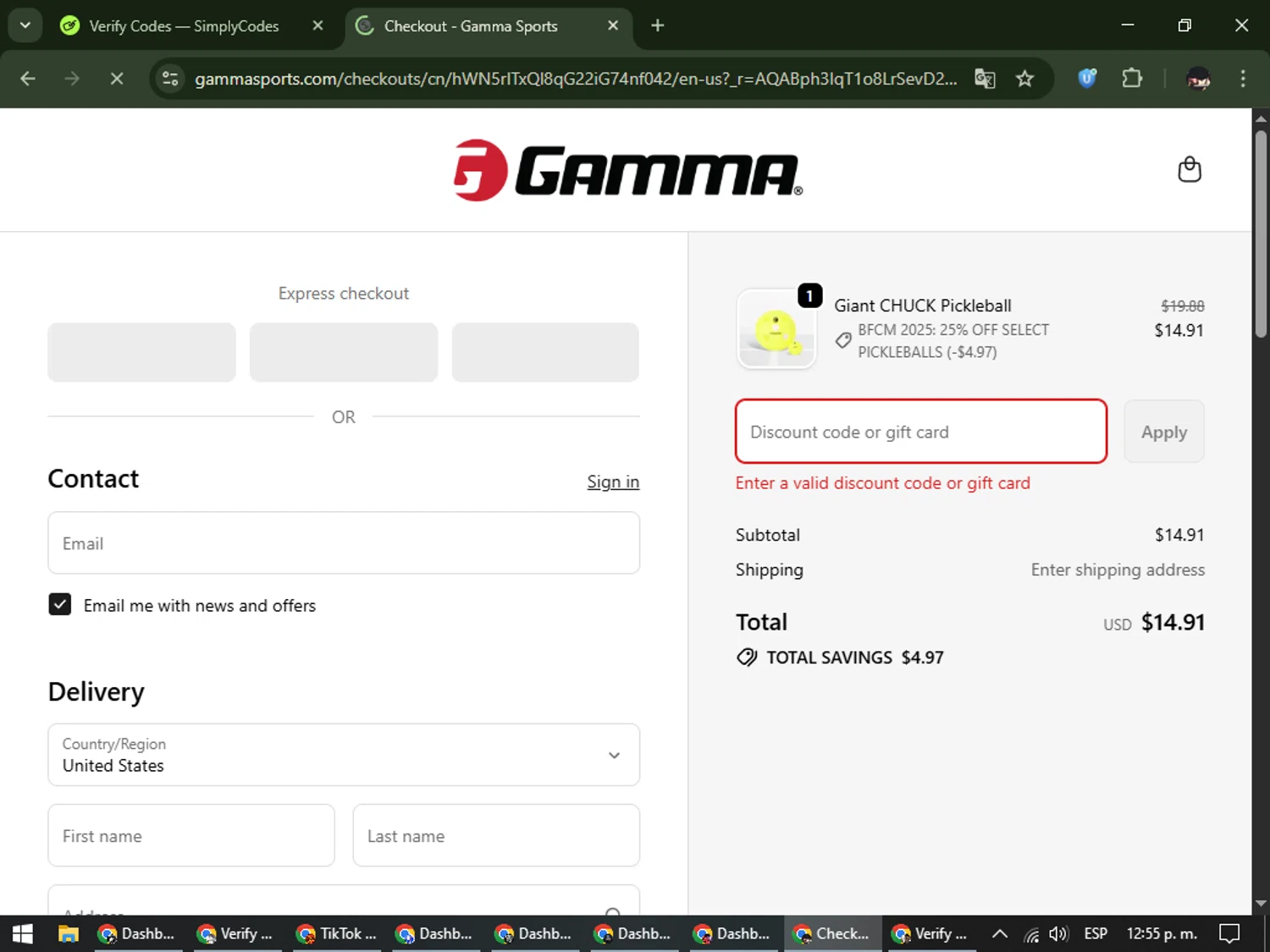Show hidden system tray icons
The height and width of the screenshot is (952, 1270).
point(999,933)
